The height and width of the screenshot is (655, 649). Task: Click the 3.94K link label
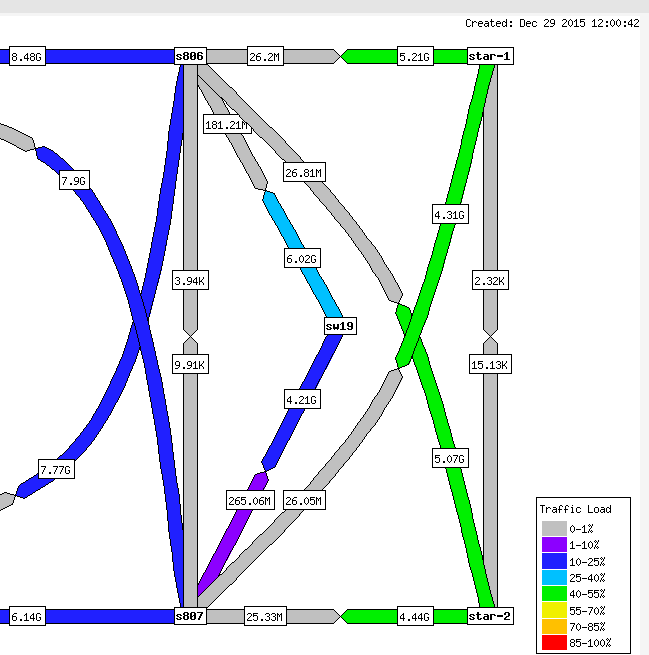coord(190,280)
